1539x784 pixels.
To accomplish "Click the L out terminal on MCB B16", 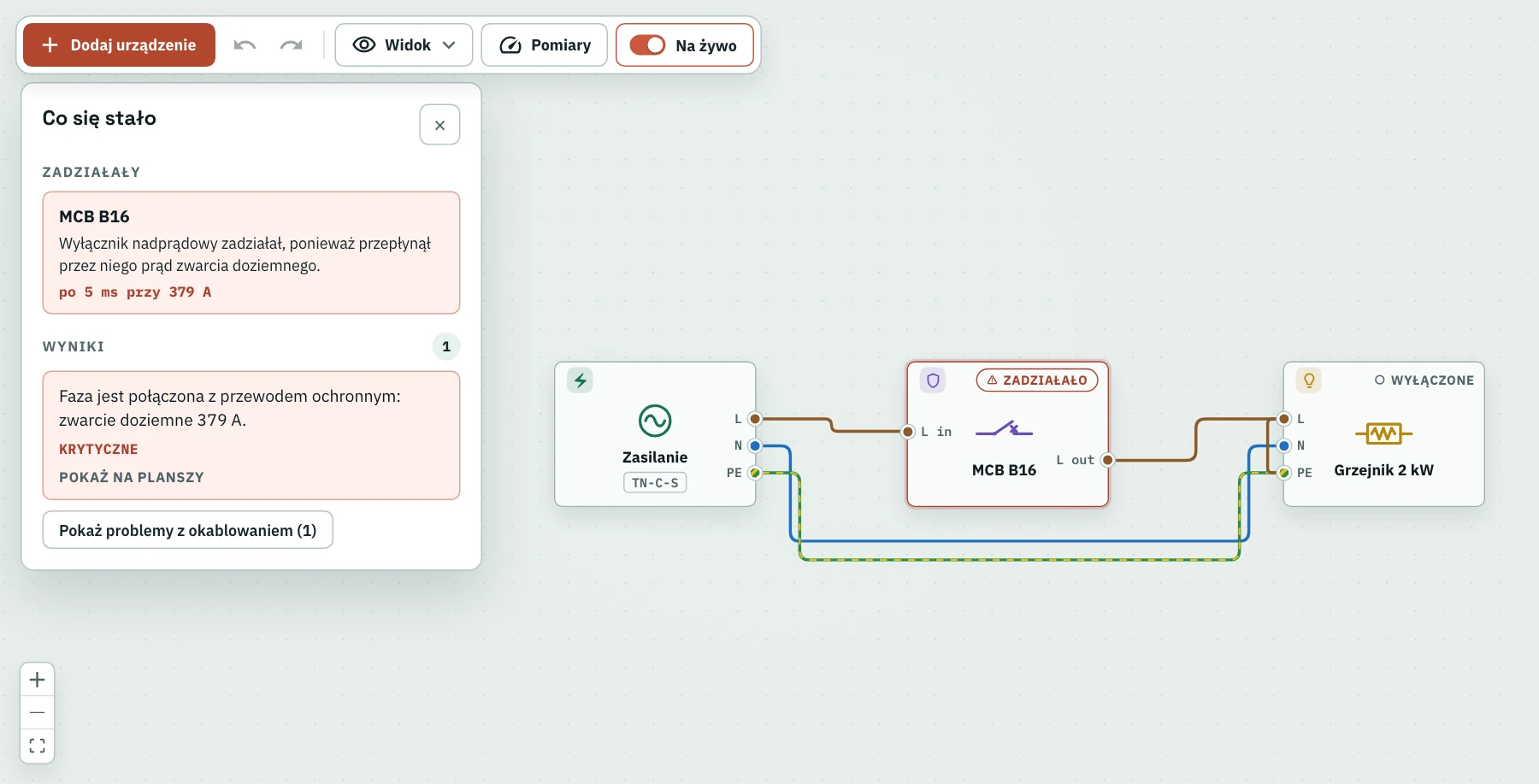I will pyautogui.click(x=1107, y=460).
